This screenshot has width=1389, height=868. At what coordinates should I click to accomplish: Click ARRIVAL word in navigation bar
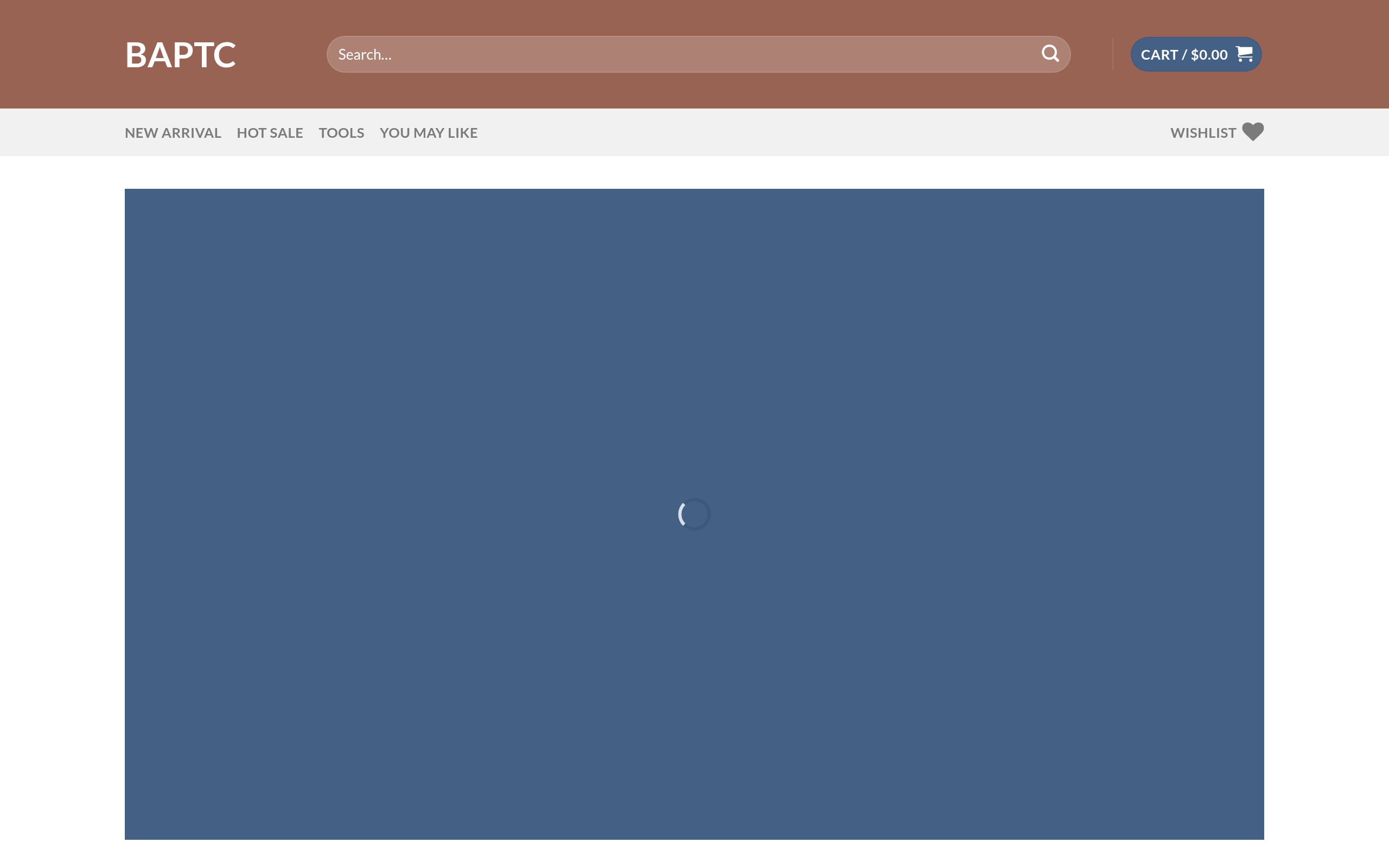pos(191,132)
